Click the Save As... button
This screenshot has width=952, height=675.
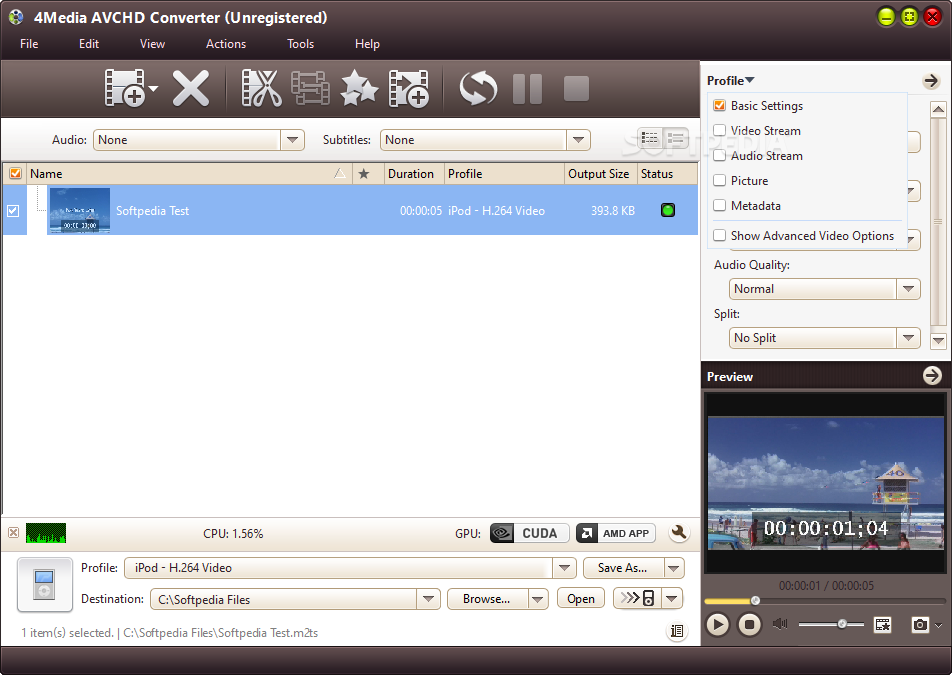click(x=624, y=568)
